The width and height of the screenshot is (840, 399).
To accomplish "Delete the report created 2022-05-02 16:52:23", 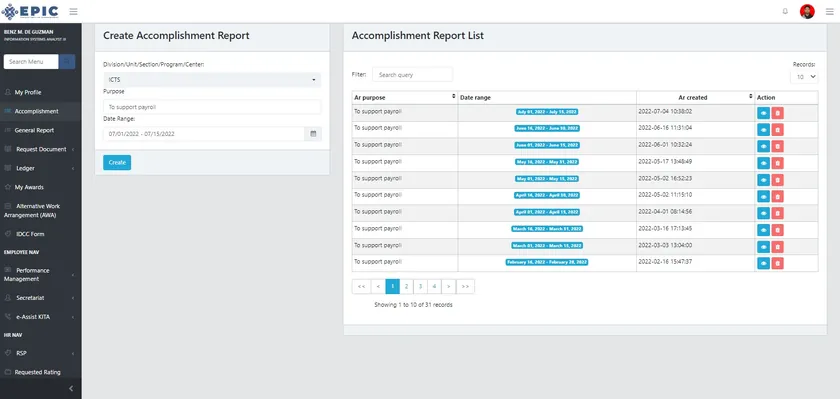I will tap(777, 180).
